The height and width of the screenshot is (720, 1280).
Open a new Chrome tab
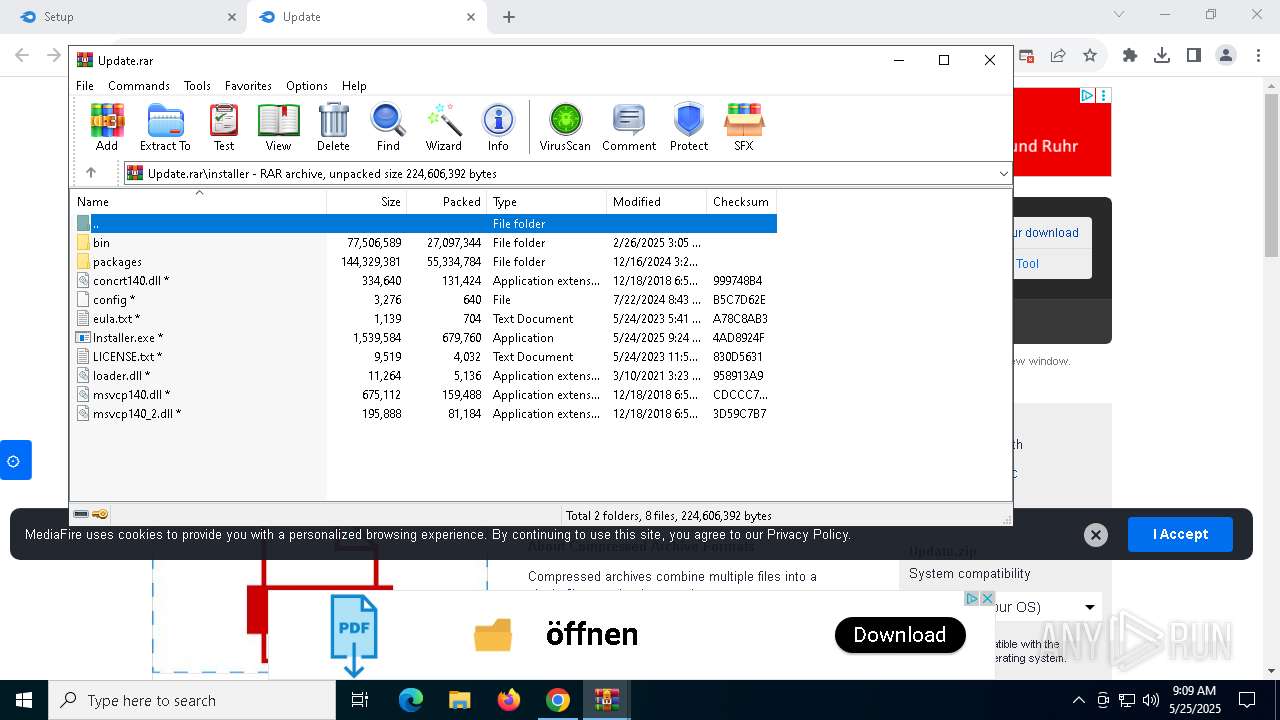[x=509, y=17]
